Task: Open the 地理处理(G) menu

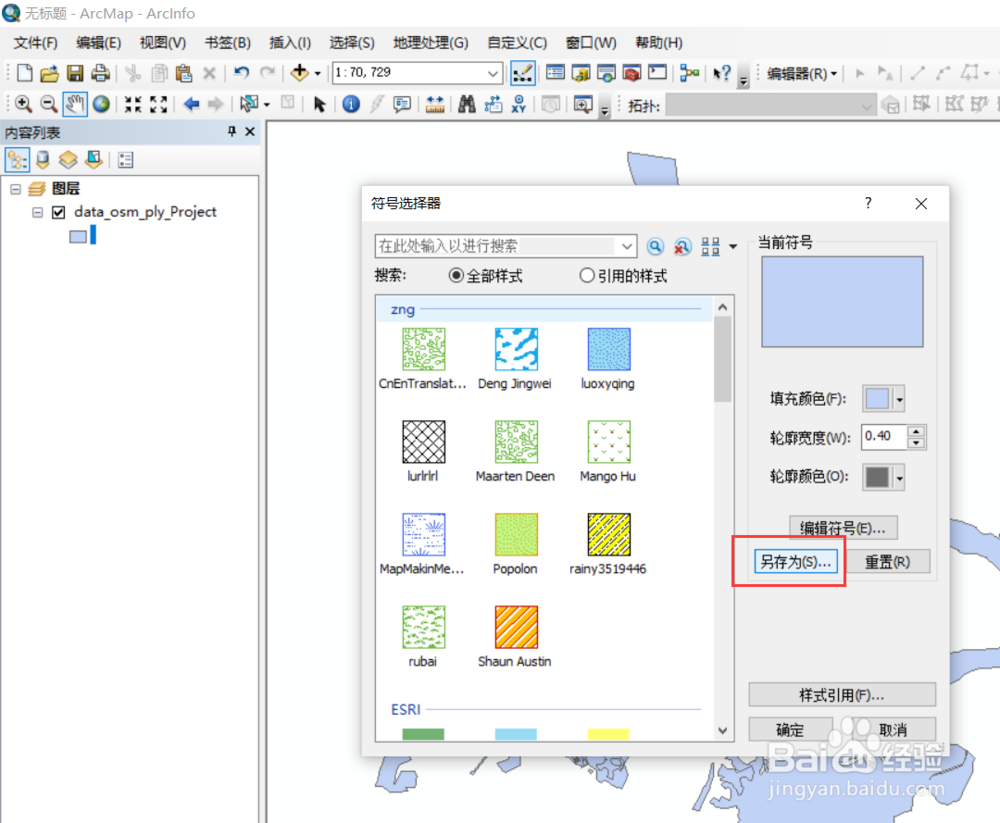Action: coord(430,43)
